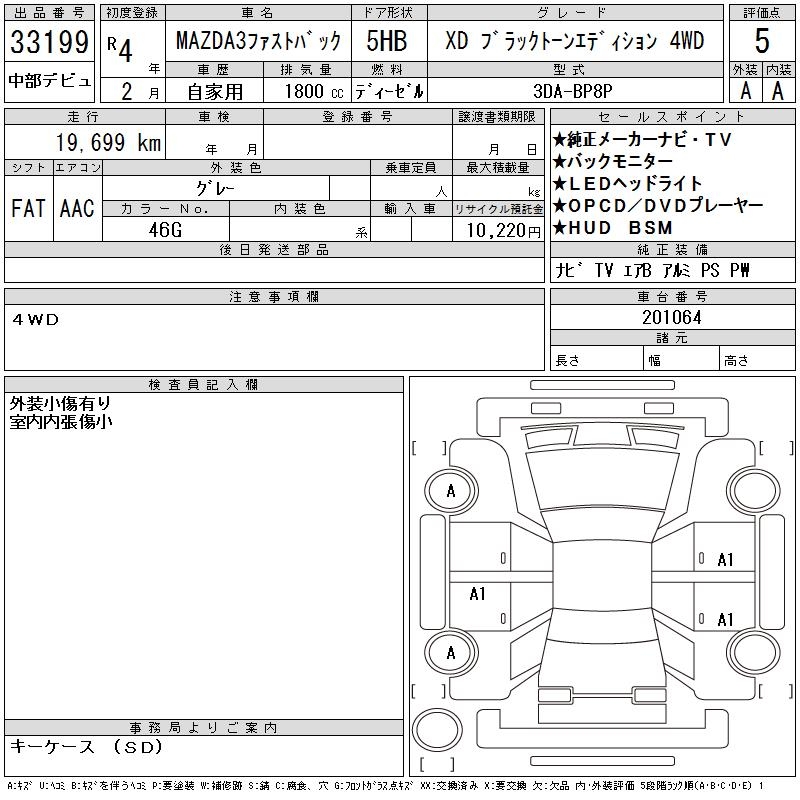Click chassis number 201064
The width and height of the screenshot is (800, 800).
pyautogui.click(x=672, y=317)
